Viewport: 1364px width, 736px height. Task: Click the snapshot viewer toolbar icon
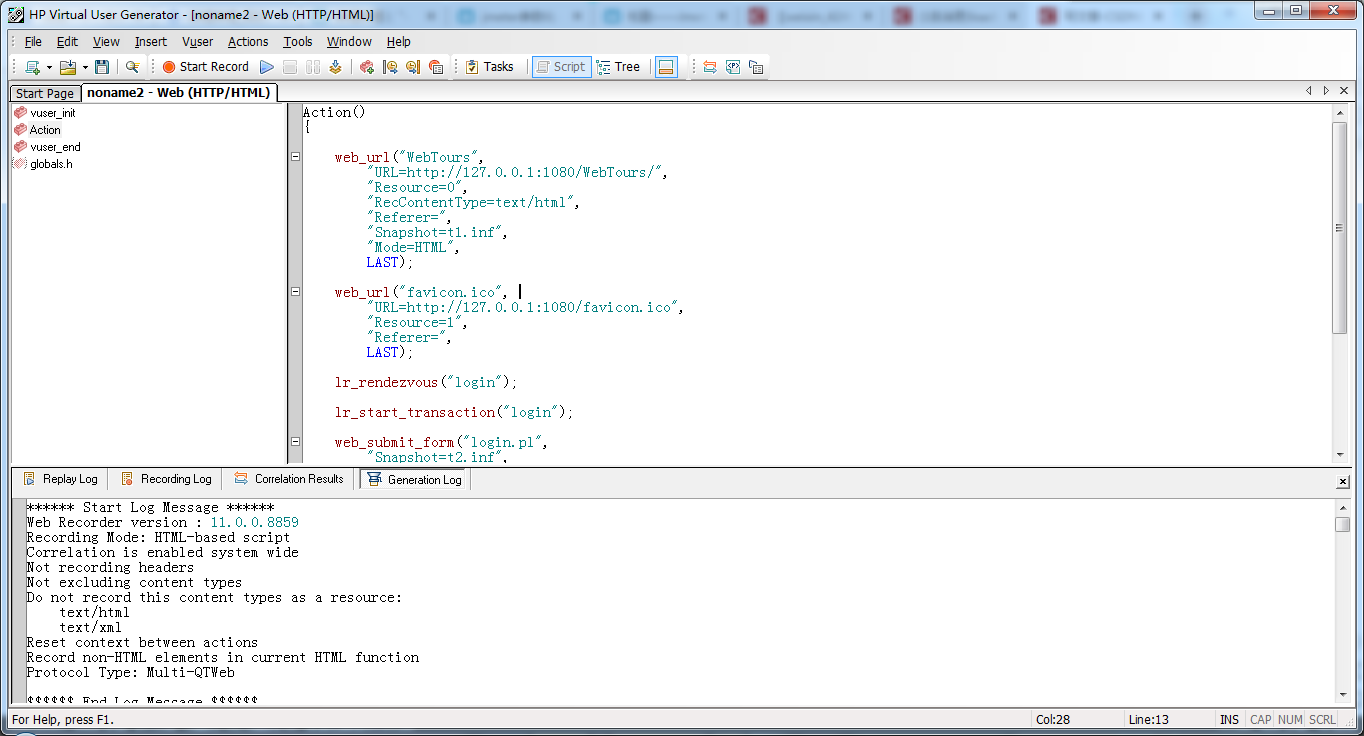[666, 66]
